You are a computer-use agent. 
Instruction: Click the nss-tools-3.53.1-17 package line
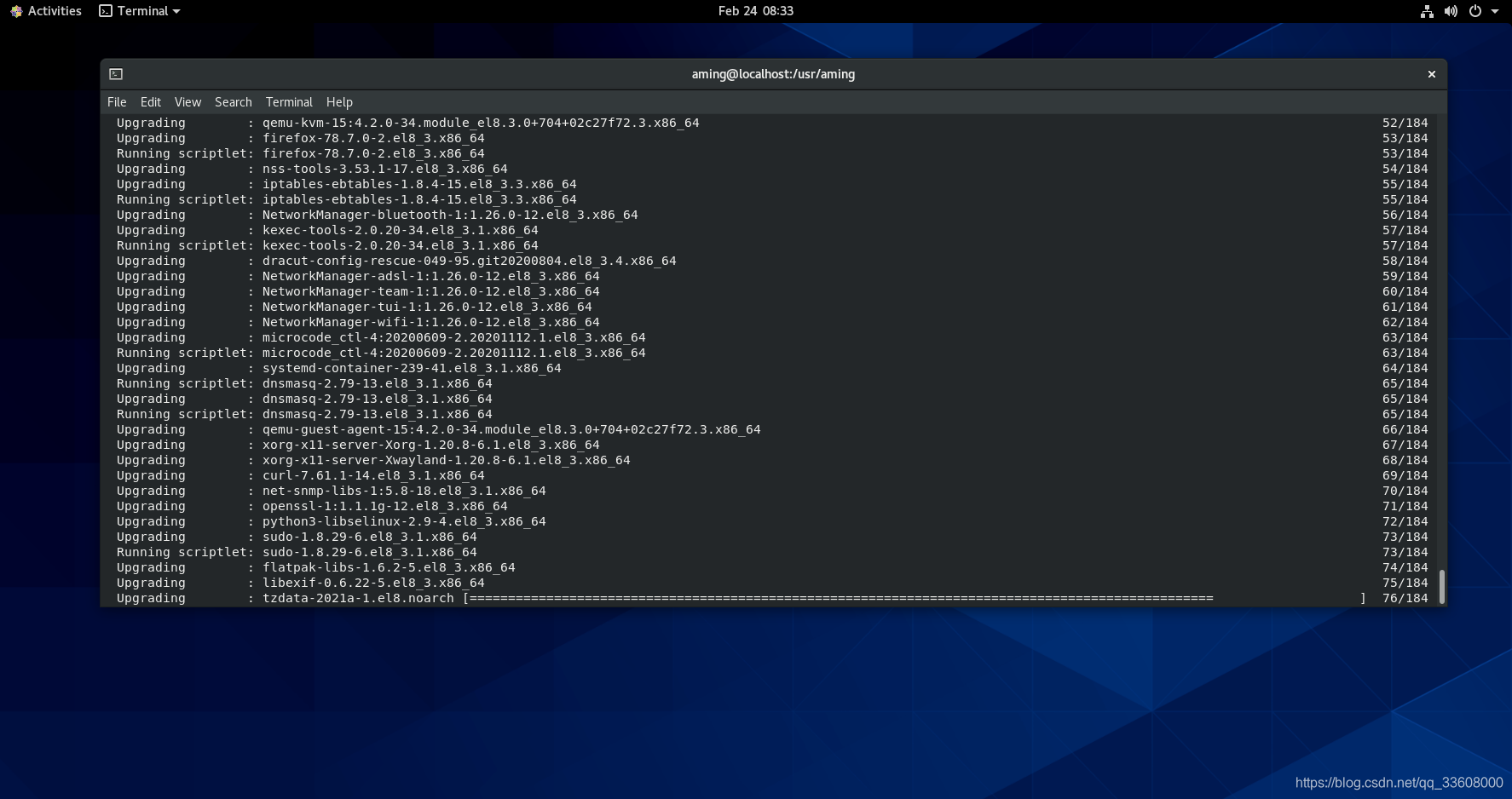coord(772,170)
